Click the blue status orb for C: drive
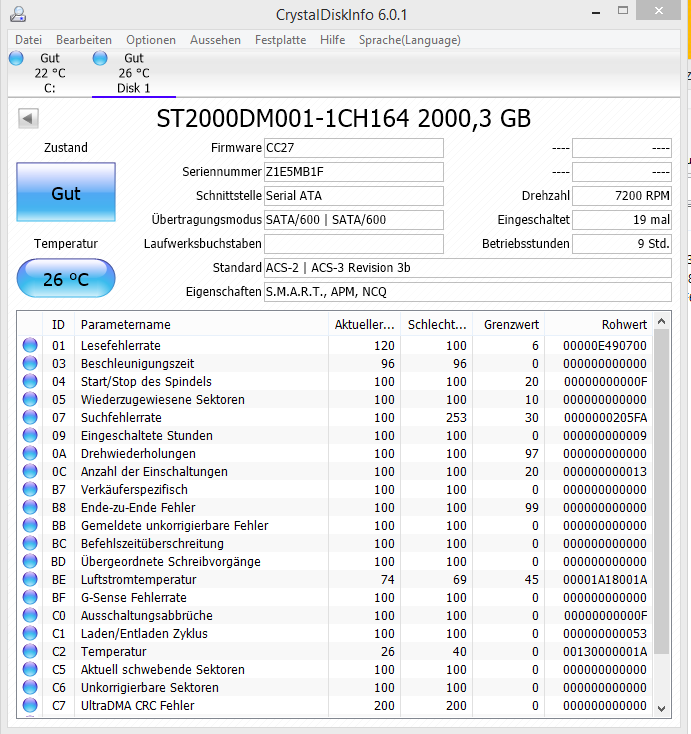This screenshot has height=734, width=691. [x=16, y=58]
